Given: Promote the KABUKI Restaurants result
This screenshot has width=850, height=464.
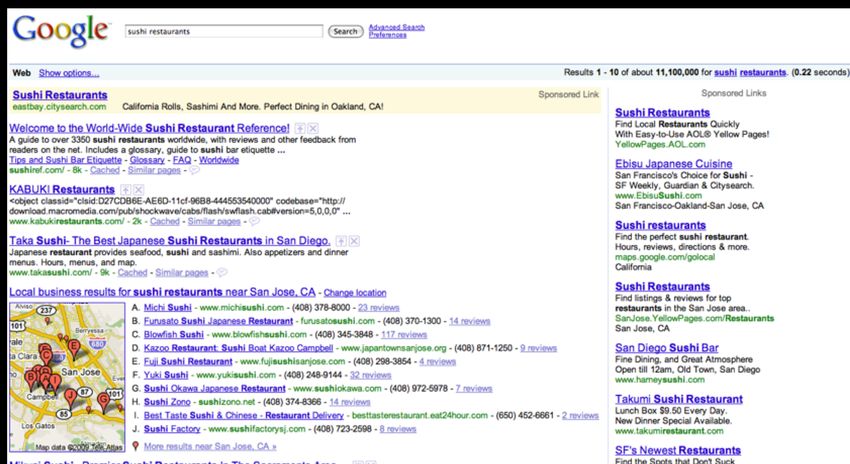Looking at the screenshot, I should coord(125,190).
